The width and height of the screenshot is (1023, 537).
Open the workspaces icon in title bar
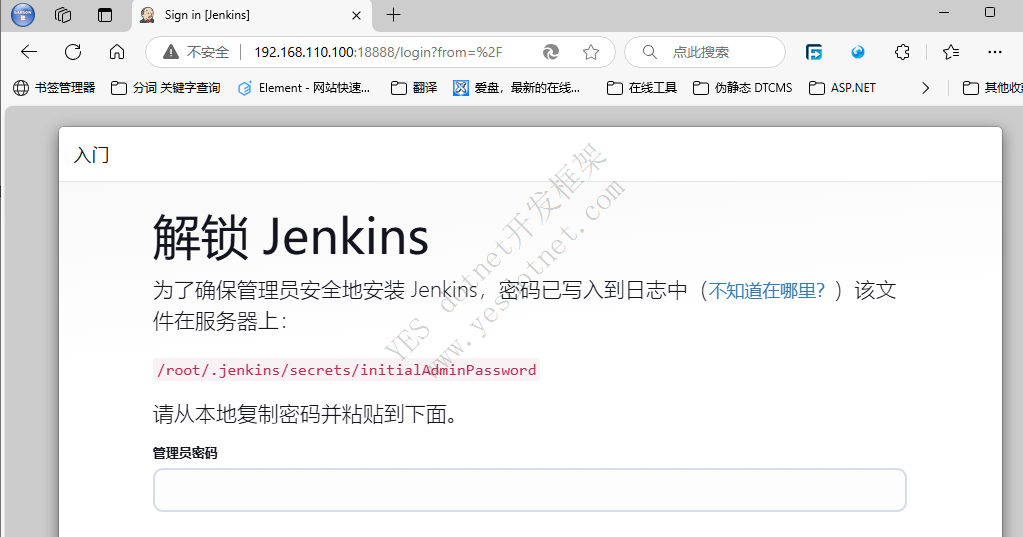pyautogui.click(x=63, y=15)
